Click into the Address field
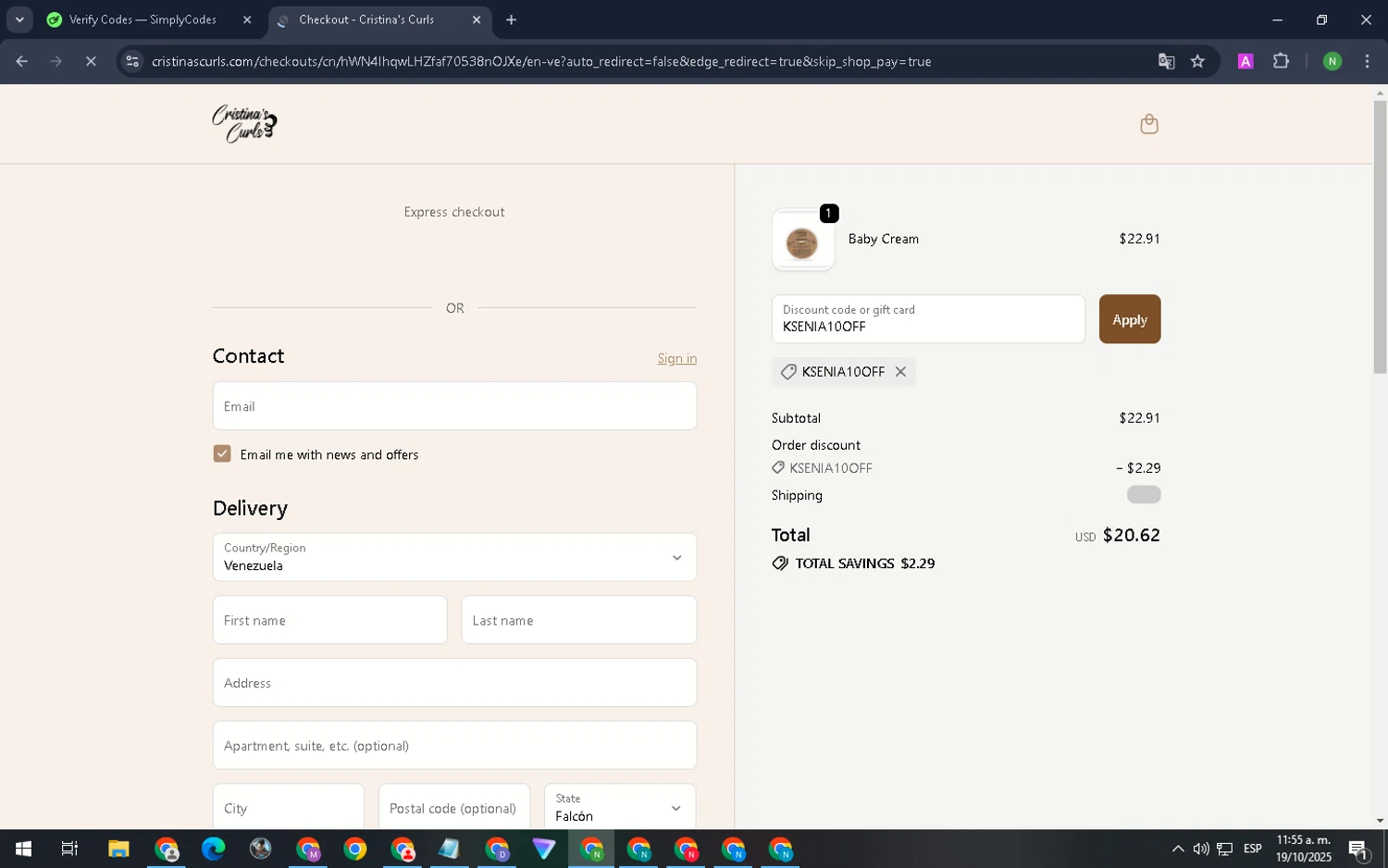Image resolution: width=1388 pixels, height=868 pixels. tap(454, 683)
